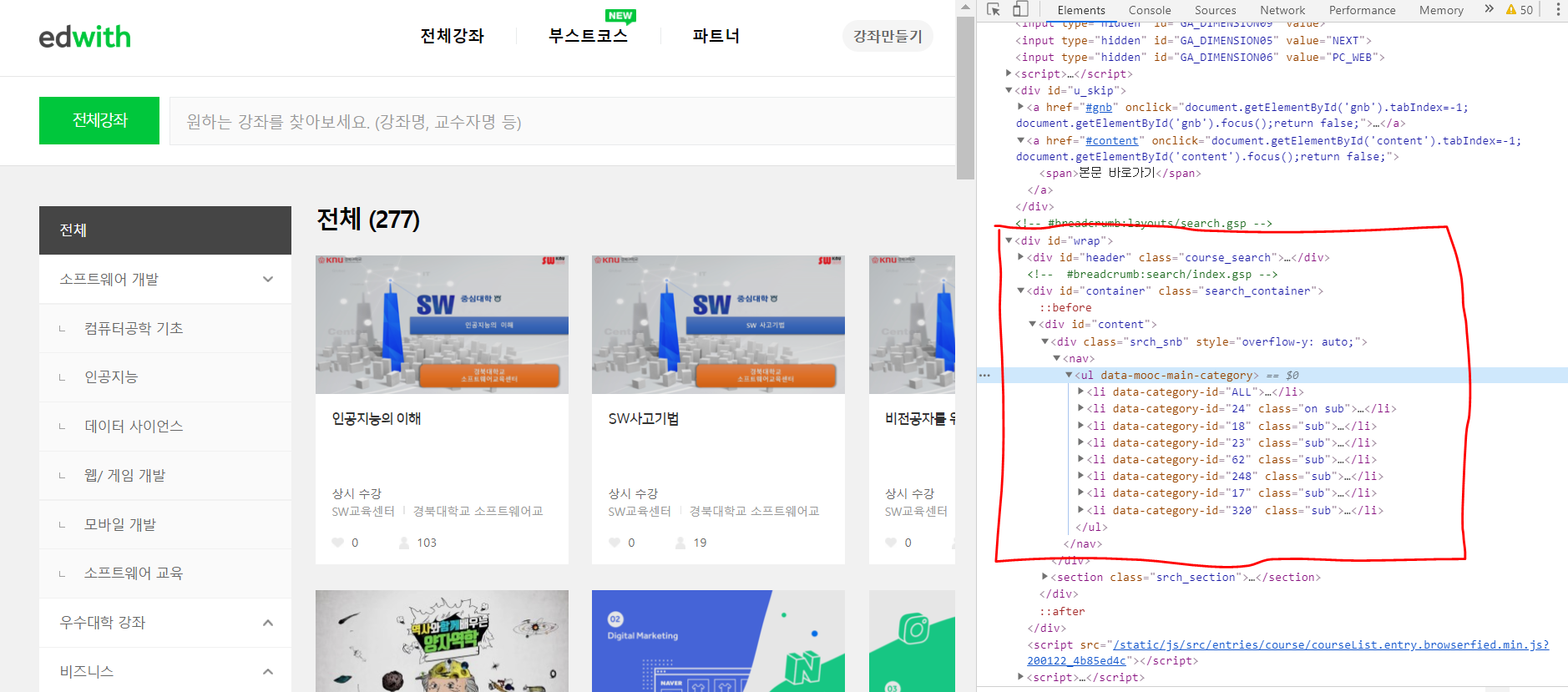The width and height of the screenshot is (1568, 692).
Task: Select the DevTools inspect element icon
Action: 993,10
